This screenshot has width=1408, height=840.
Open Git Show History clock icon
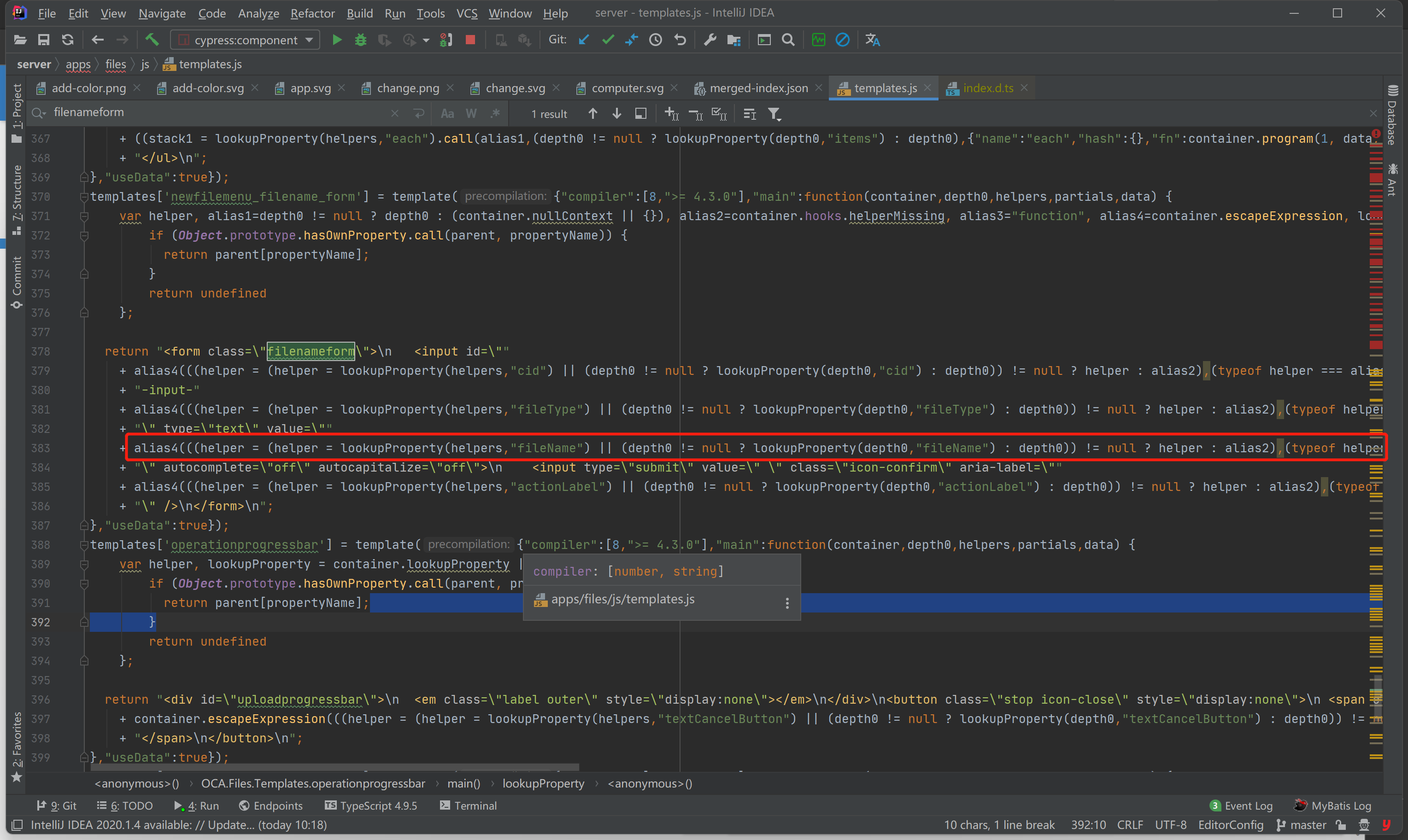coord(656,40)
